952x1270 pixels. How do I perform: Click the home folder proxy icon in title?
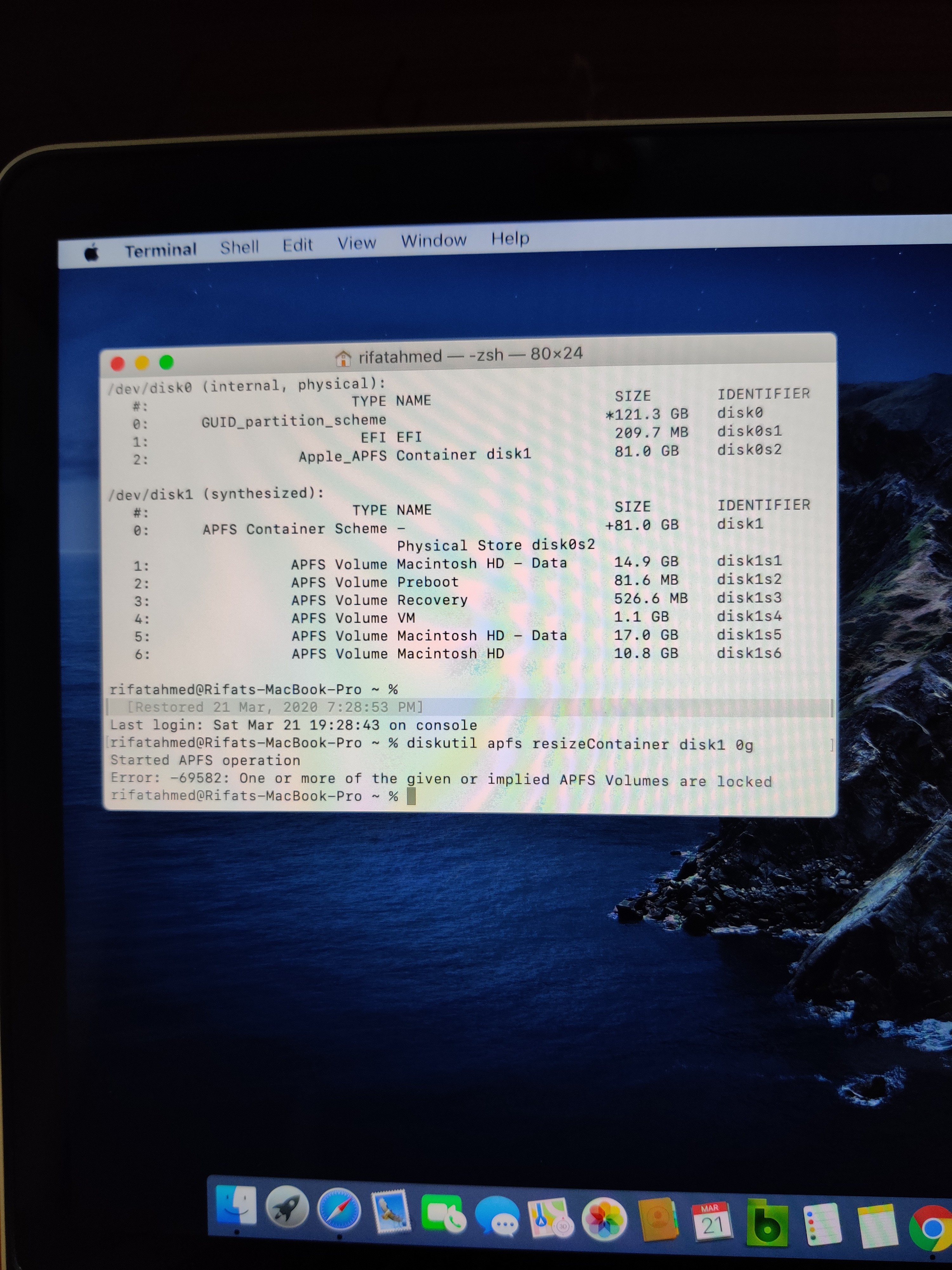point(343,358)
